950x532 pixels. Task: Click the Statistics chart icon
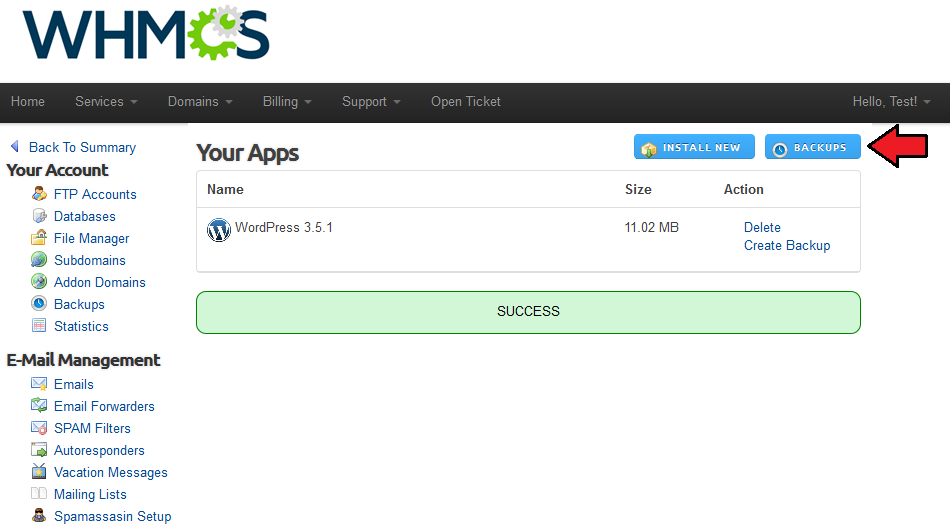[39, 325]
